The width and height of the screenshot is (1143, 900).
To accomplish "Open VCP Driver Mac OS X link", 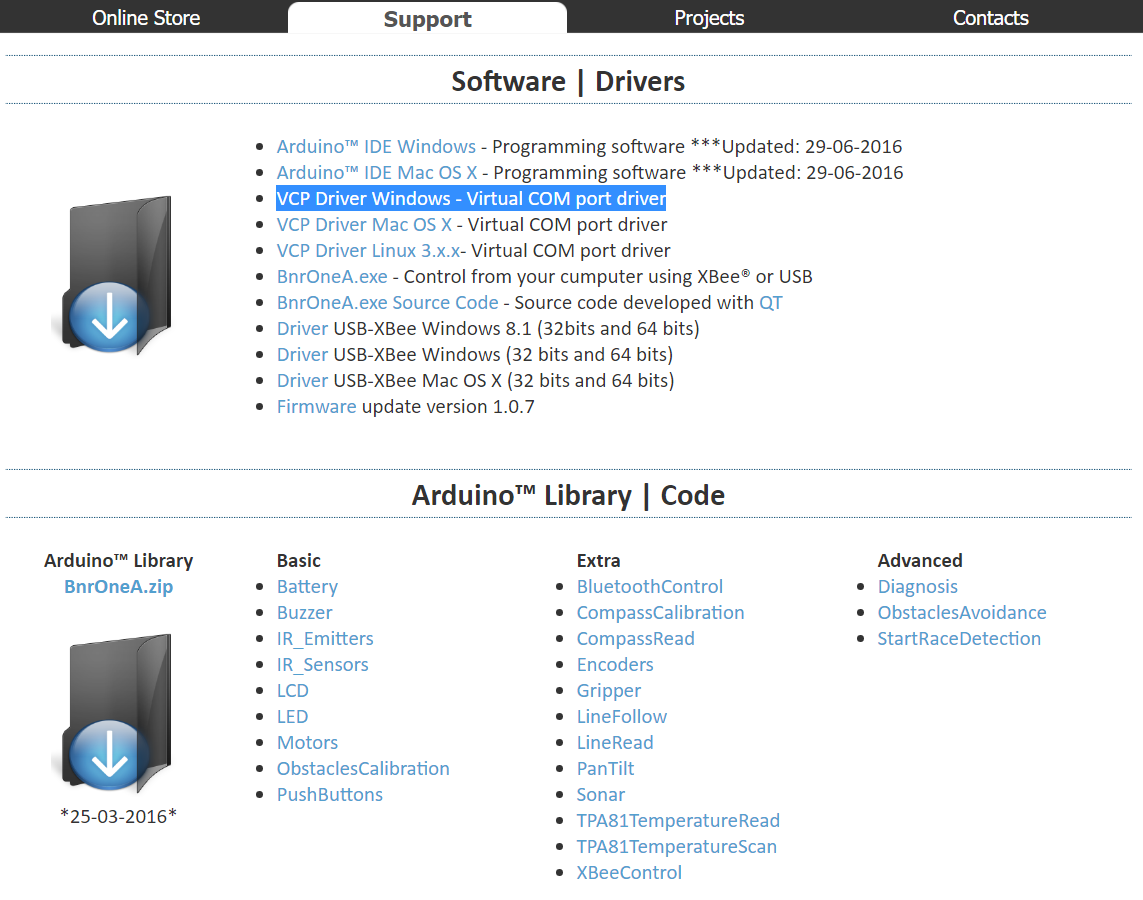I will click(x=364, y=224).
